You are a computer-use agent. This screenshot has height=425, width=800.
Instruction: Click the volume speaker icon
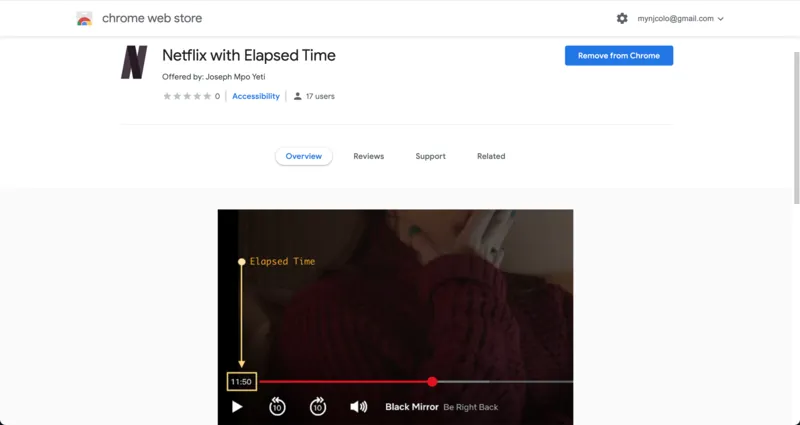coord(359,407)
